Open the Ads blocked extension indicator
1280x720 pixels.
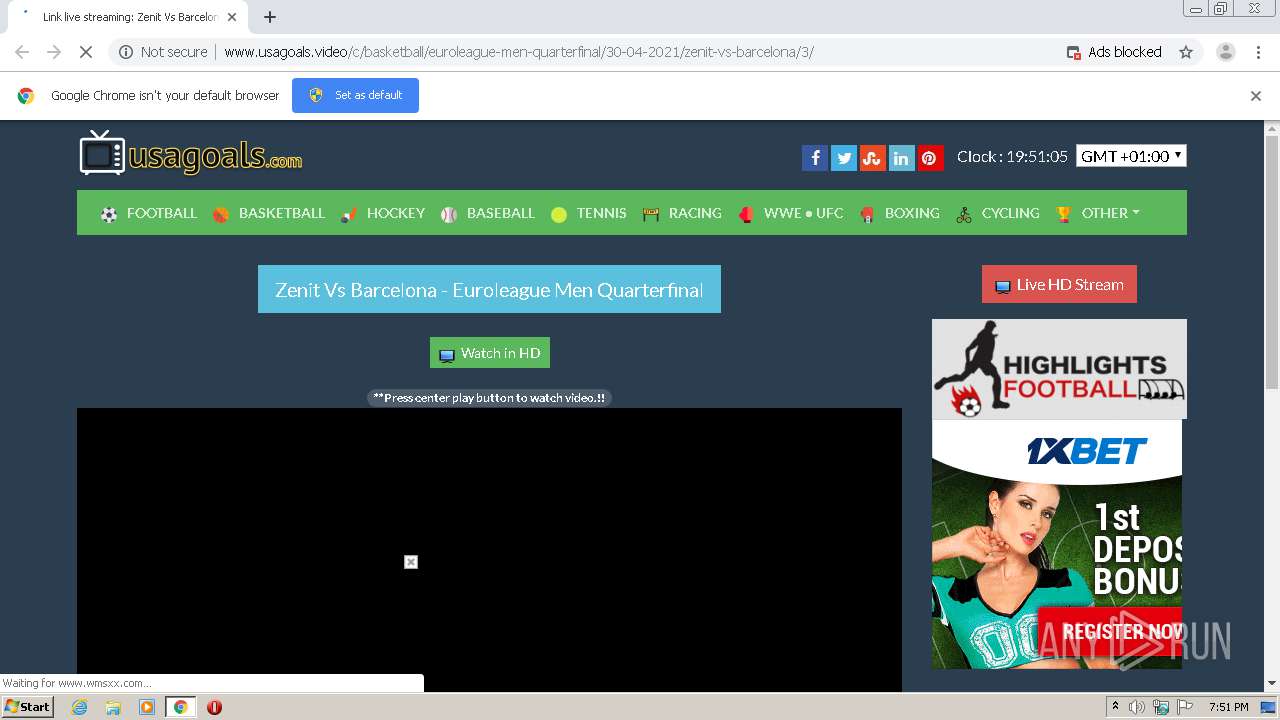tap(1114, 52)
